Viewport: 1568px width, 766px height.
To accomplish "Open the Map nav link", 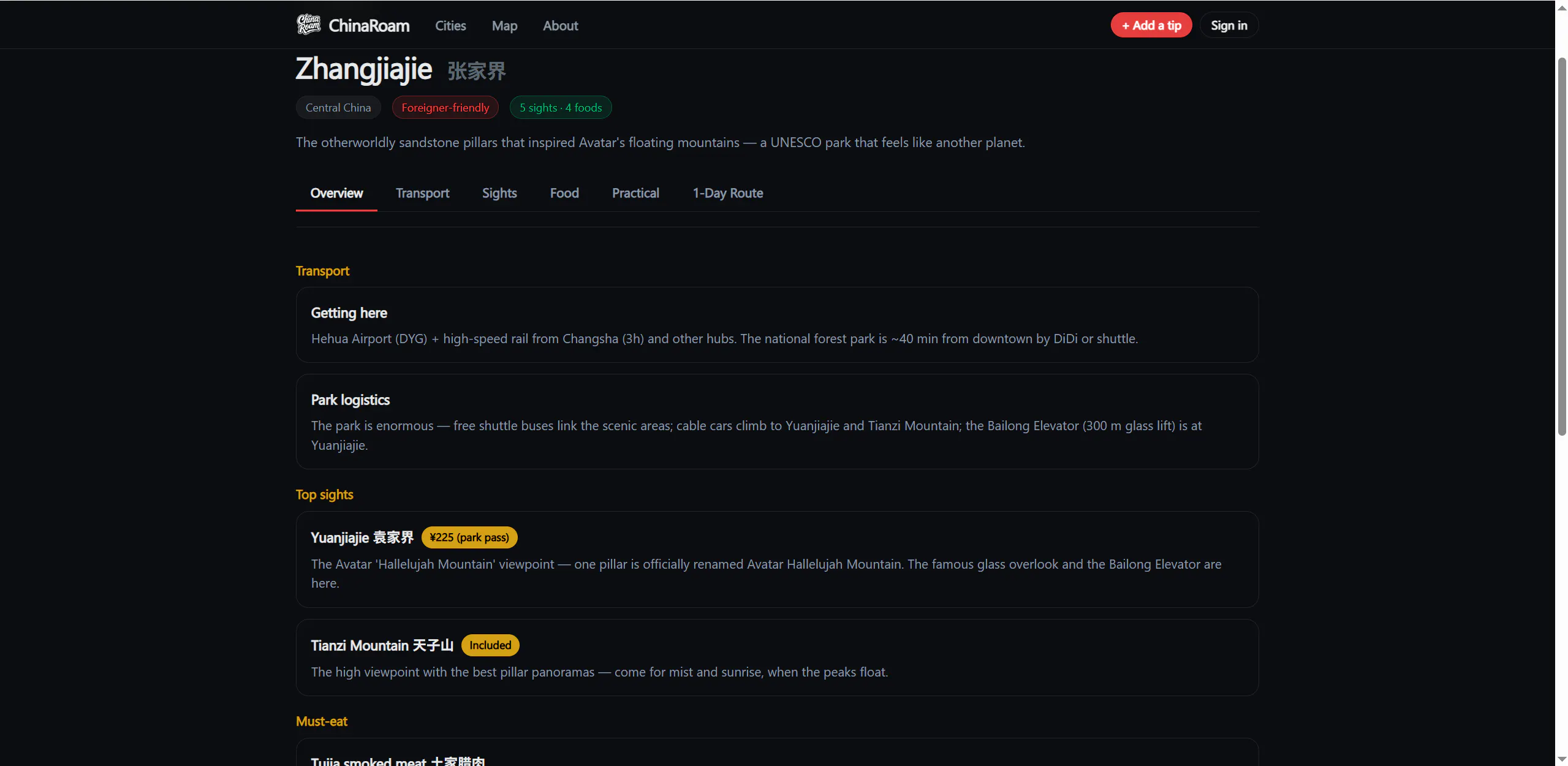I will click(x=504, y=26).
